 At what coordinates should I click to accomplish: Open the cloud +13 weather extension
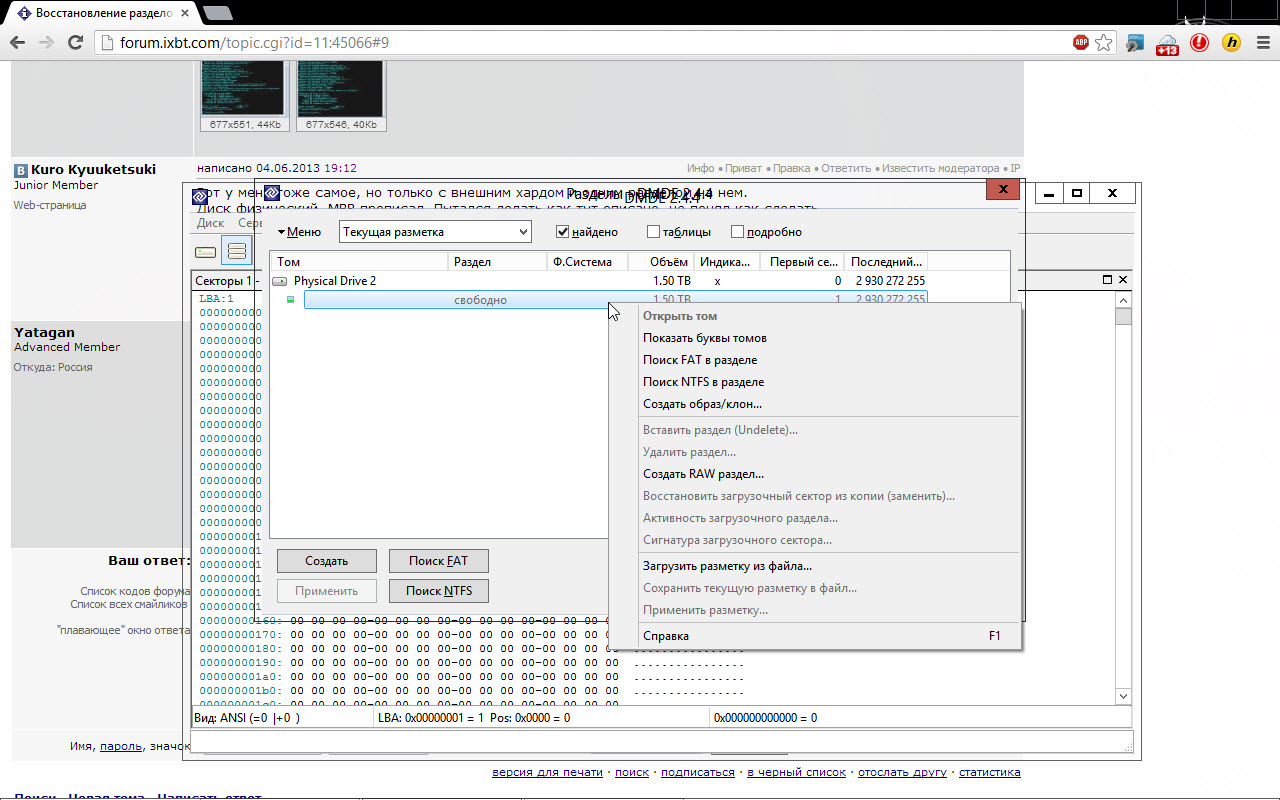coord(1167,43)
